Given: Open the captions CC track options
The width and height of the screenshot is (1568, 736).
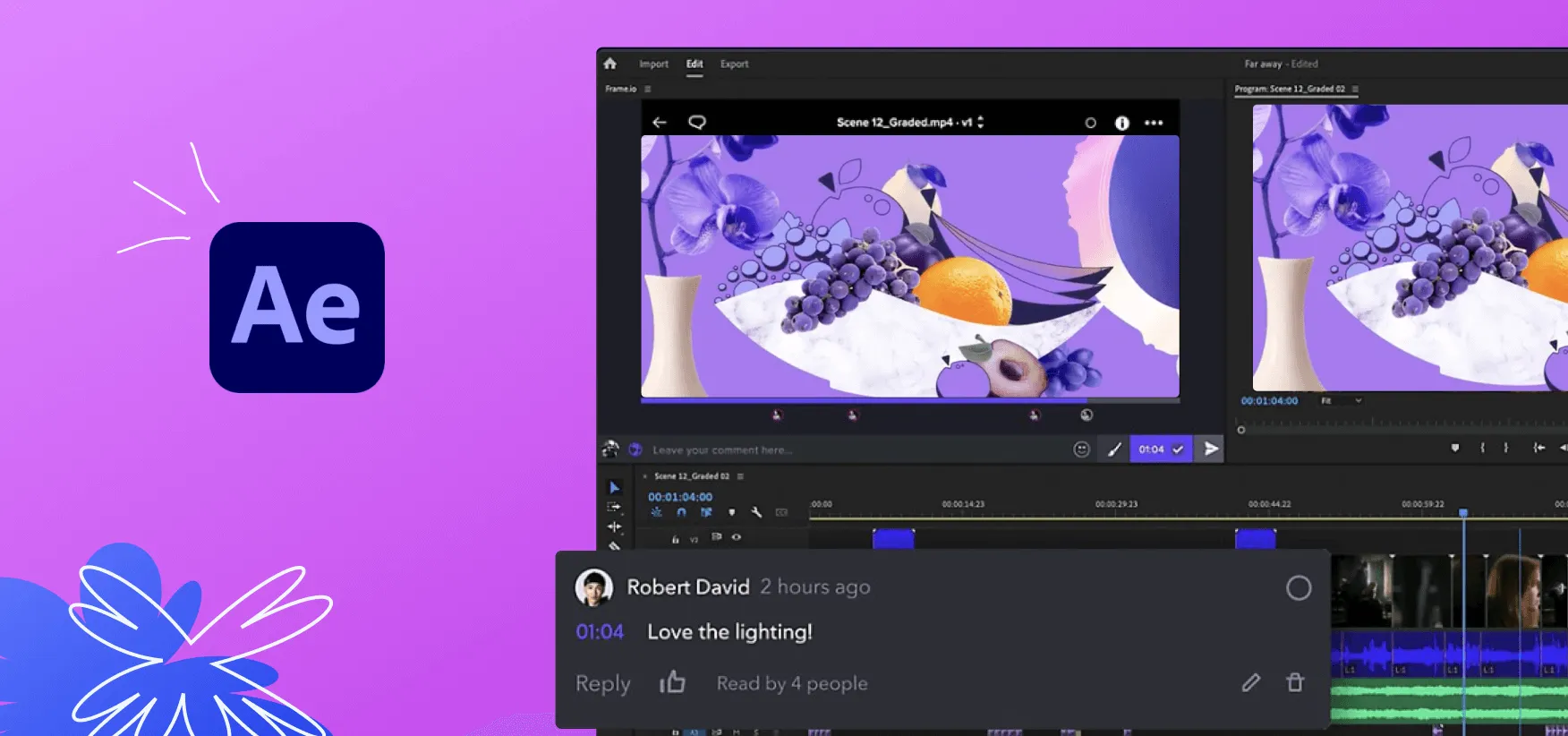Looking at the screenshot, I should [781, 512].
